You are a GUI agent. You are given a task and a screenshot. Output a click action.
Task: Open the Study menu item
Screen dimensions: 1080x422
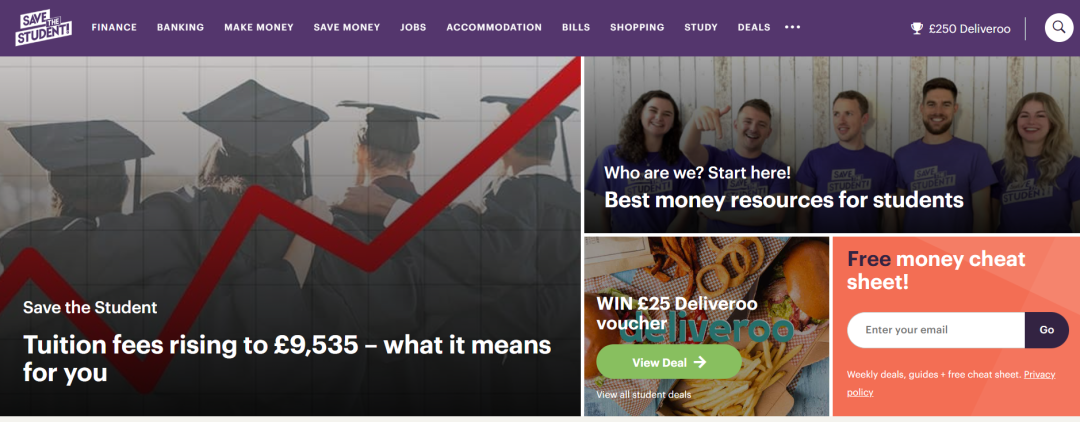point(701,28)
